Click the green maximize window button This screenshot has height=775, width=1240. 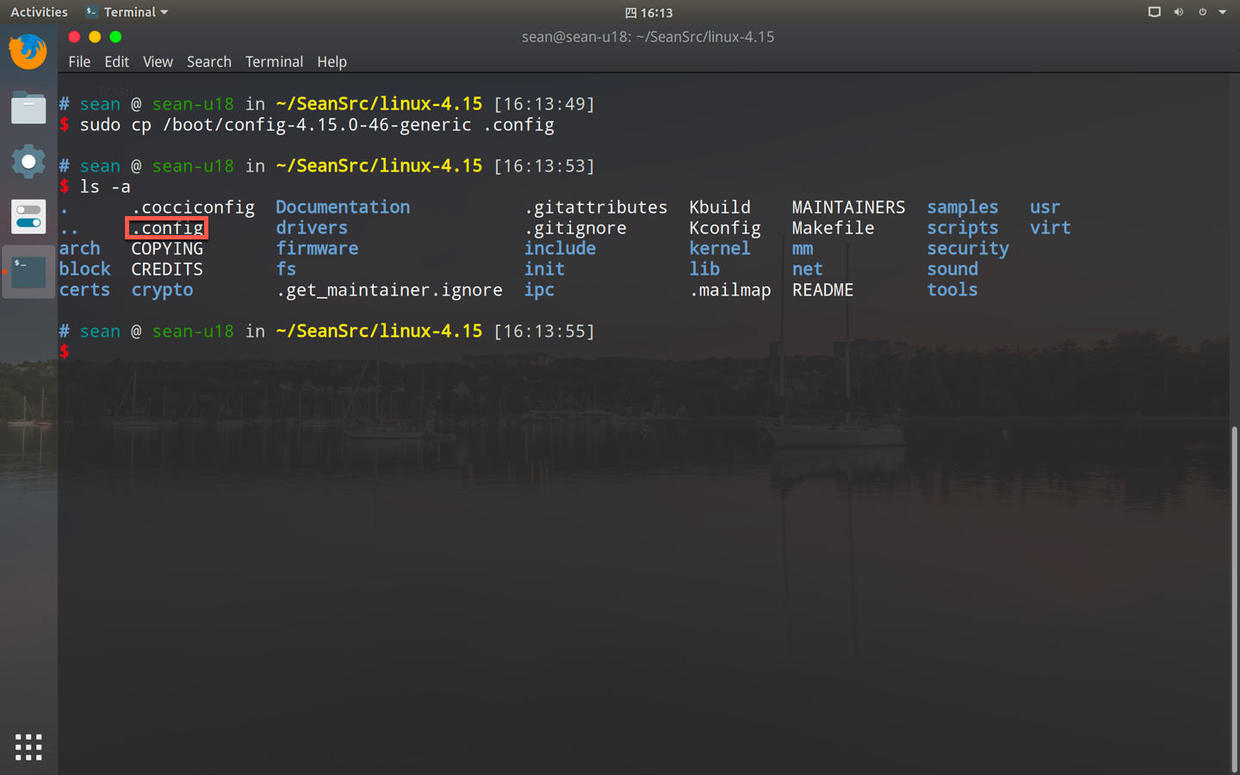[x=115, y=37]
